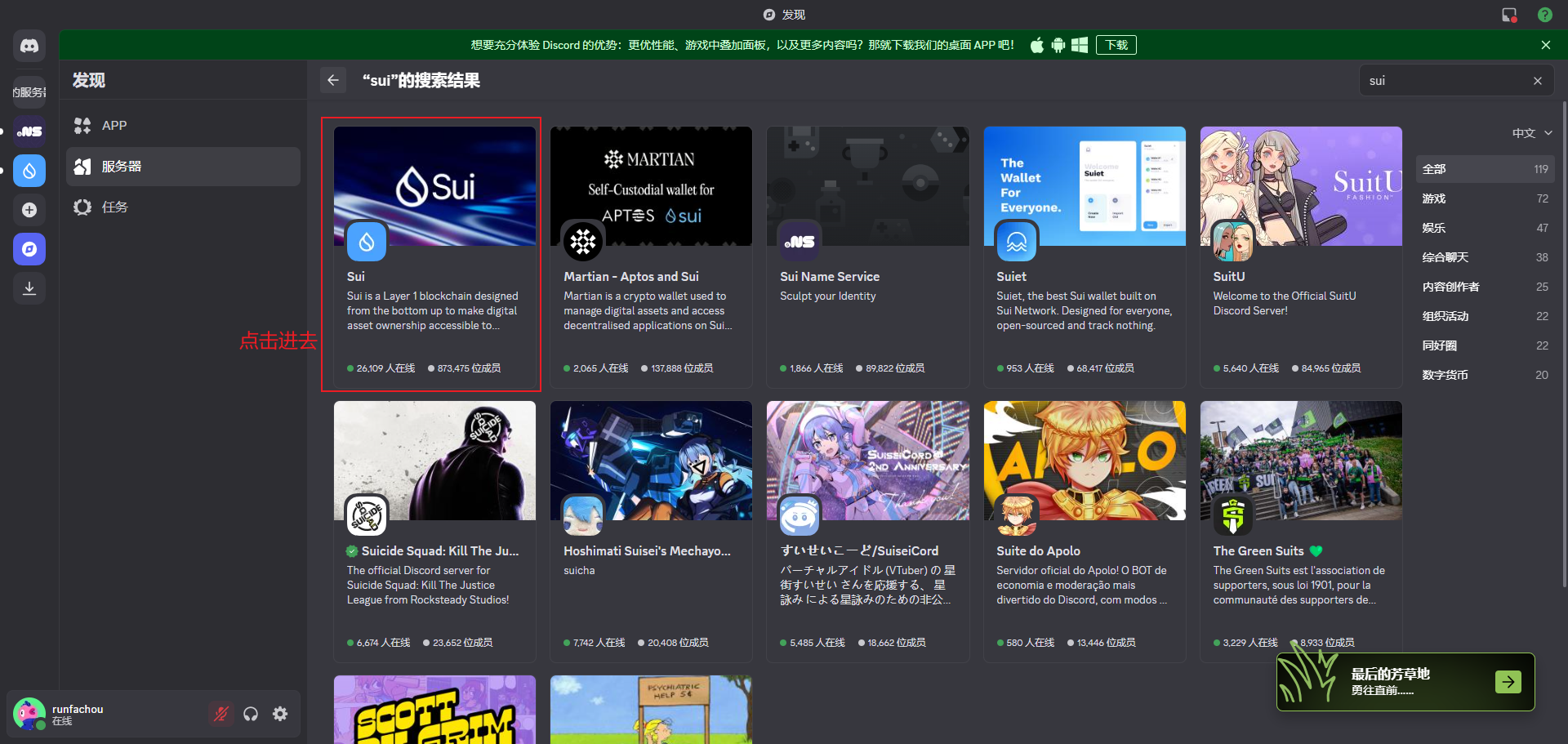This screenshot has width=1568, height=744.
Task: Click the Suite do Apolo title
Action: coord(1038,551)
